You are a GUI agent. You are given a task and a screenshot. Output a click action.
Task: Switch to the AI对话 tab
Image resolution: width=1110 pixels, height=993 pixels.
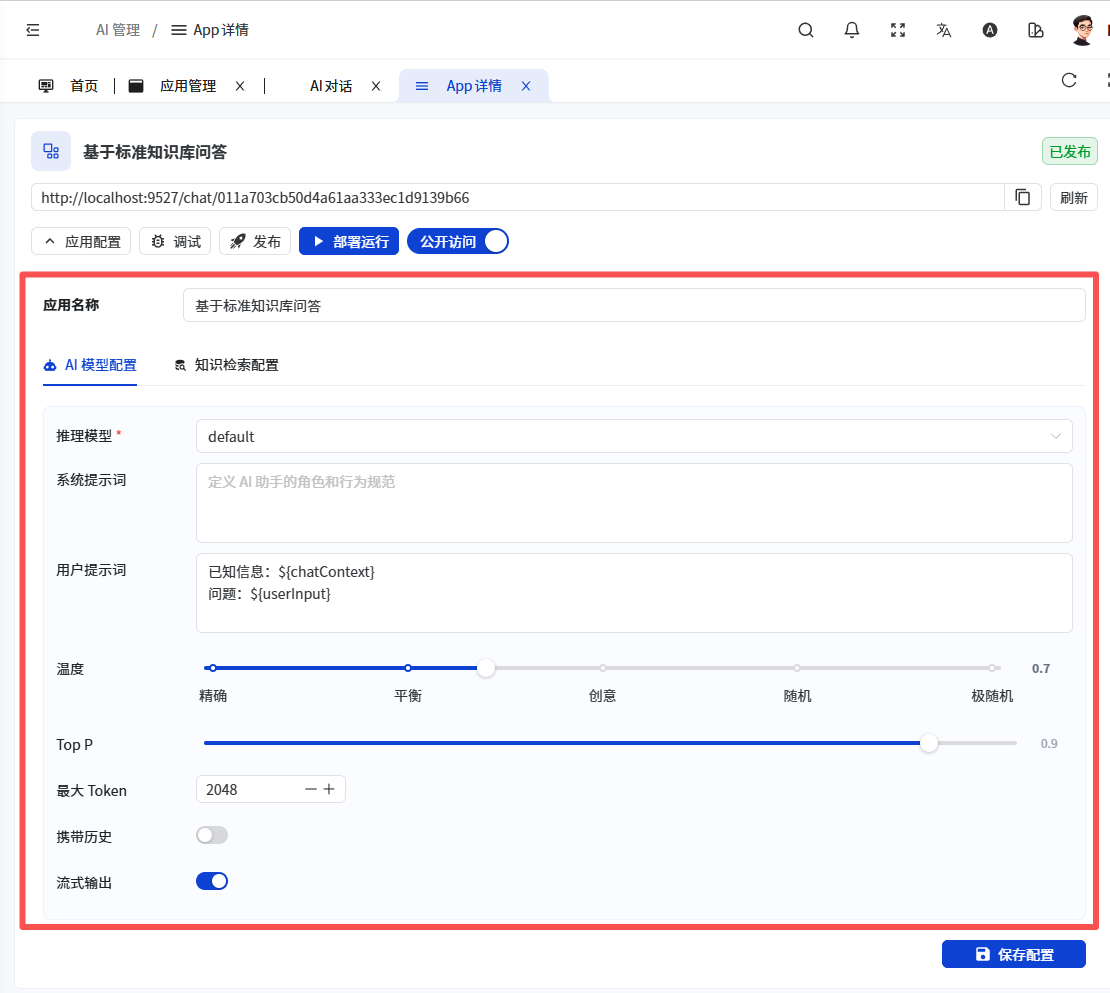(330, 86)
